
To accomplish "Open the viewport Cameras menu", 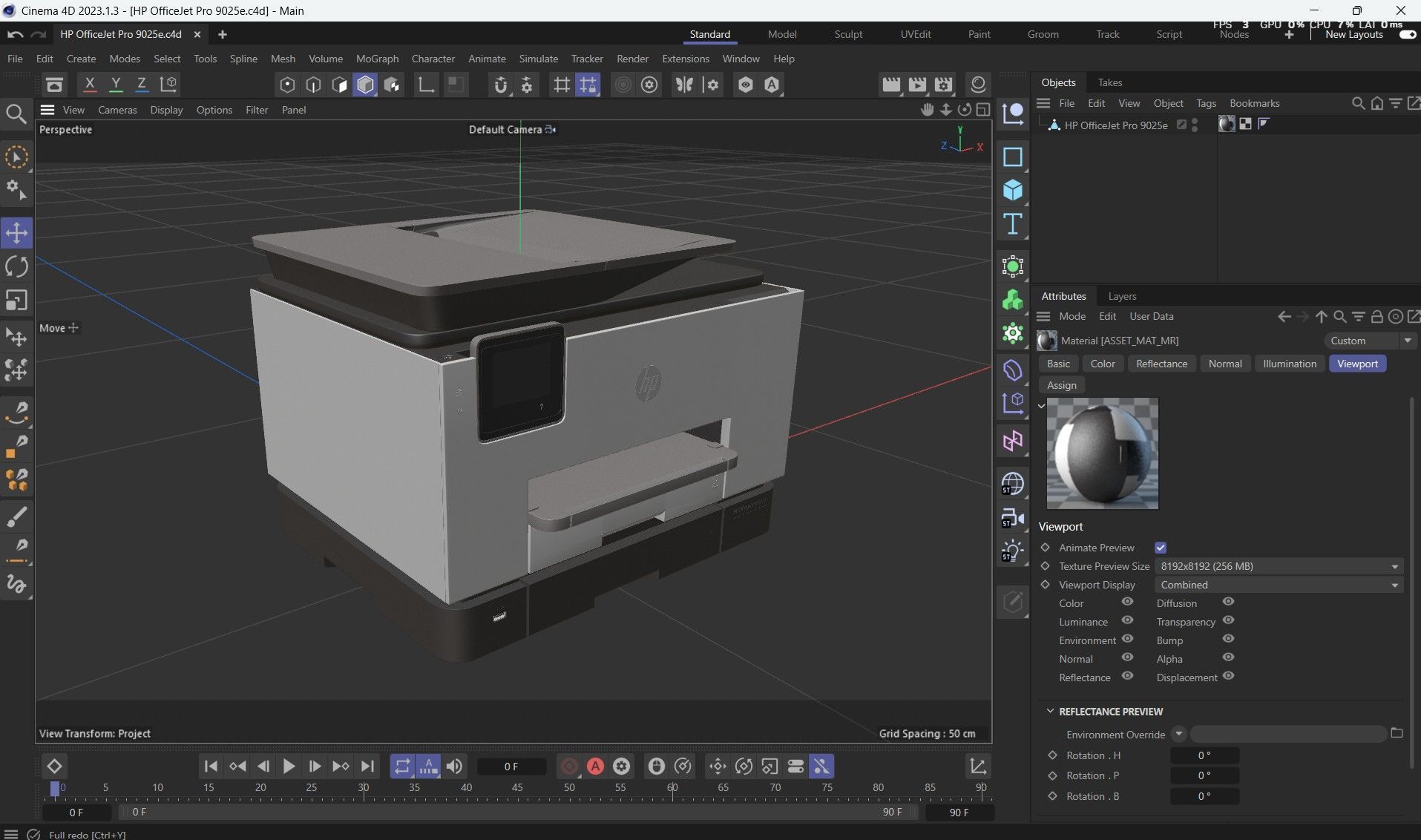I will tap(117, 110).
